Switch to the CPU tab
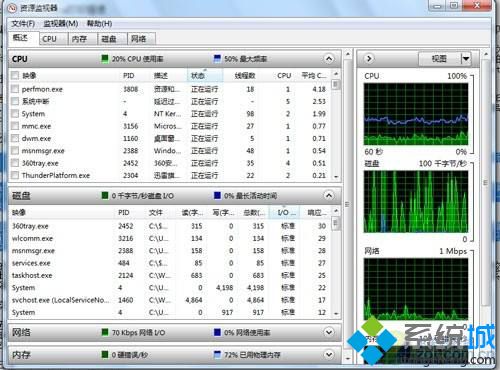500x370 pixels. 49,39
